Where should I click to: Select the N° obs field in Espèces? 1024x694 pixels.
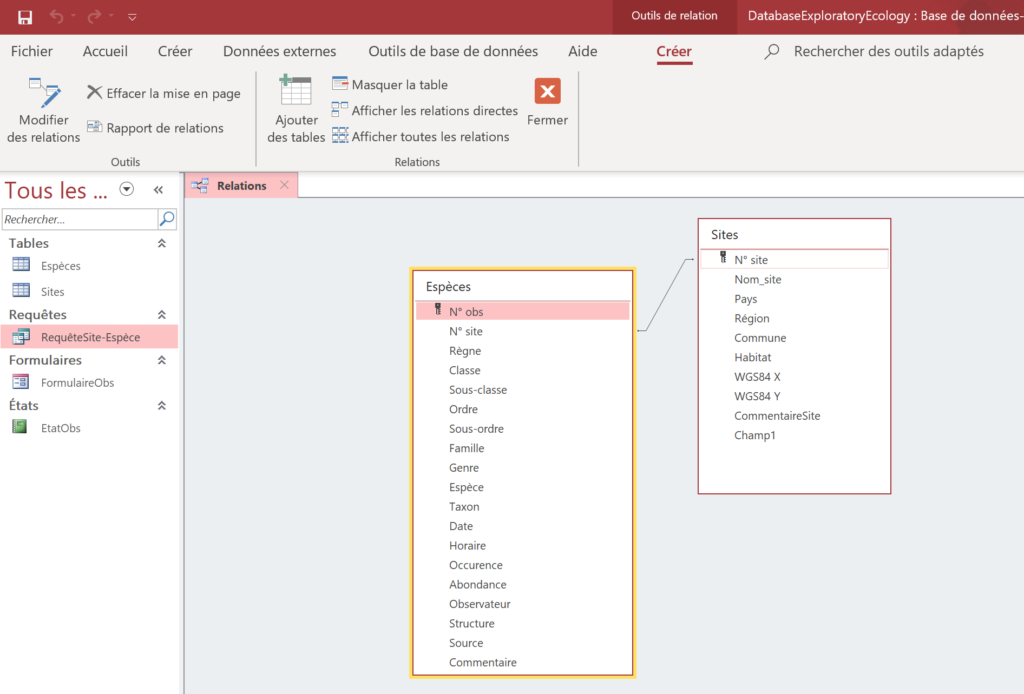tap(522, 311)
